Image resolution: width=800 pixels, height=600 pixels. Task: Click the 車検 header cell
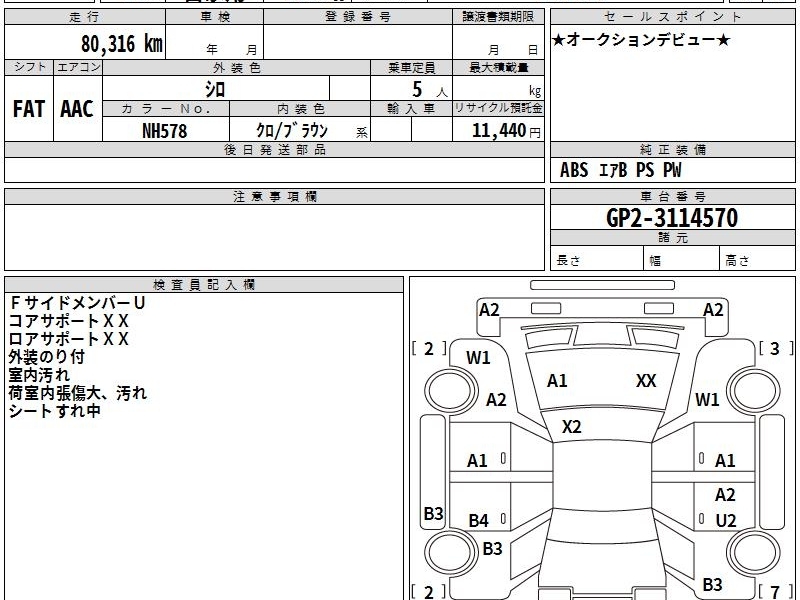click(215, 17)
